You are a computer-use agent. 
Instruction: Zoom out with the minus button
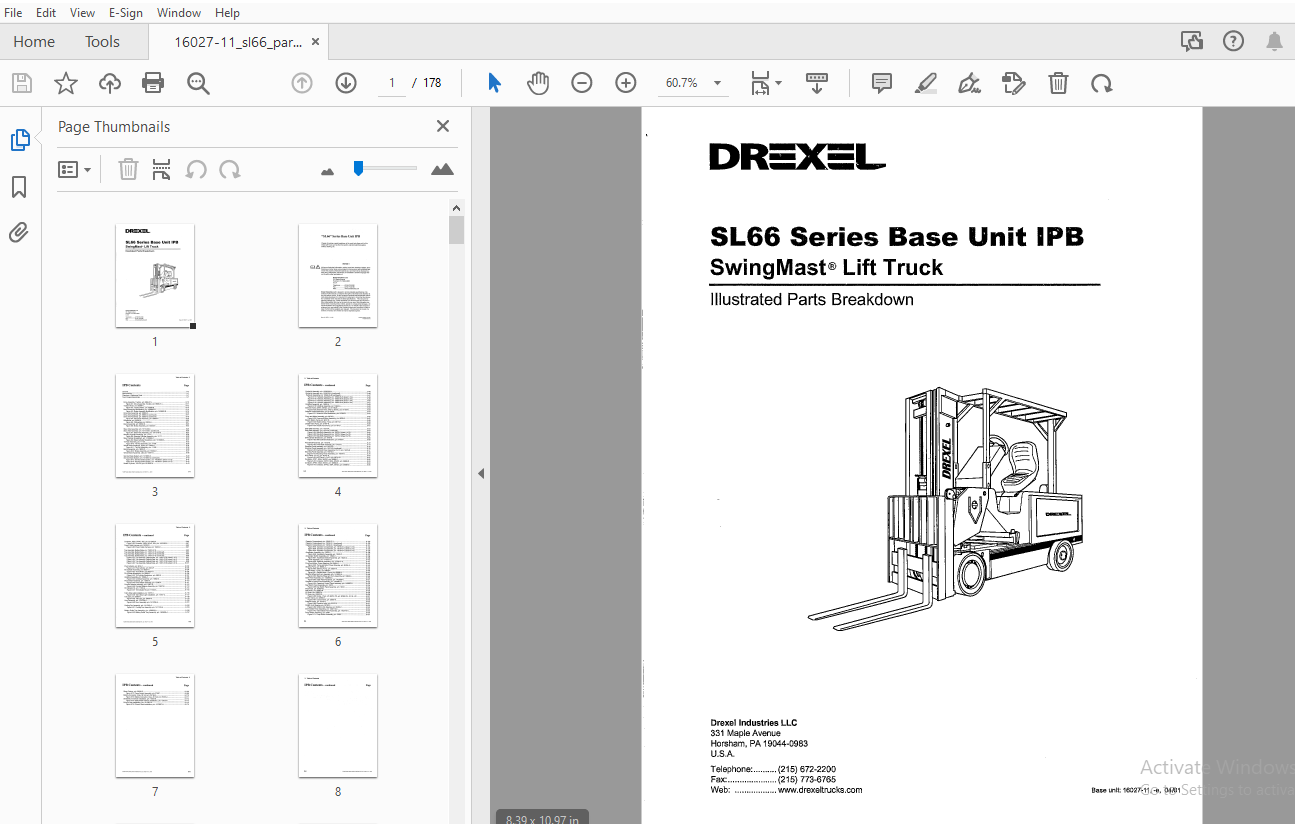point(582,83)
